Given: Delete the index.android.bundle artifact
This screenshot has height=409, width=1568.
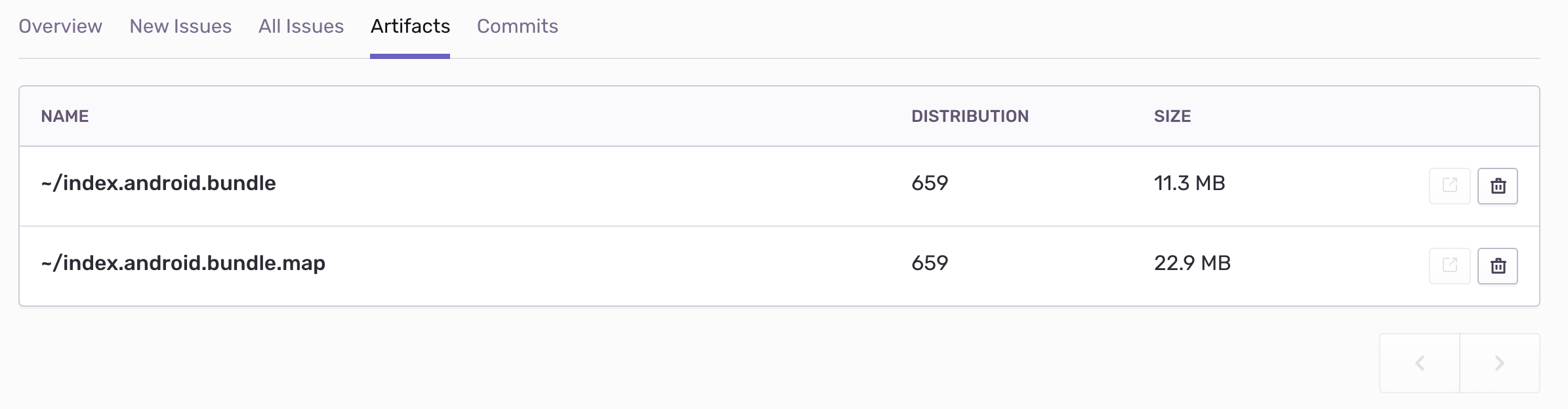Looking at the screenshot, I should [x=1498, y=185].
